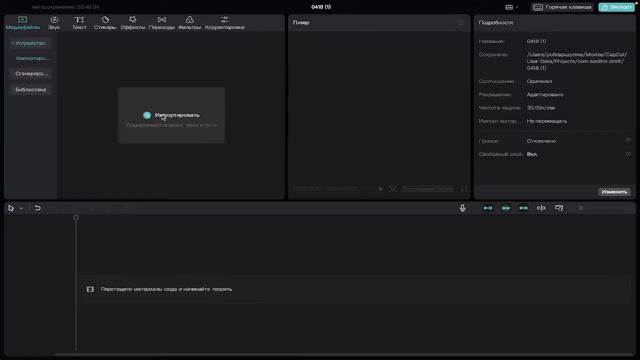This screenshot has height=360, width=640.
Task: Open the Фильтры tab
Action: point(189,23)
